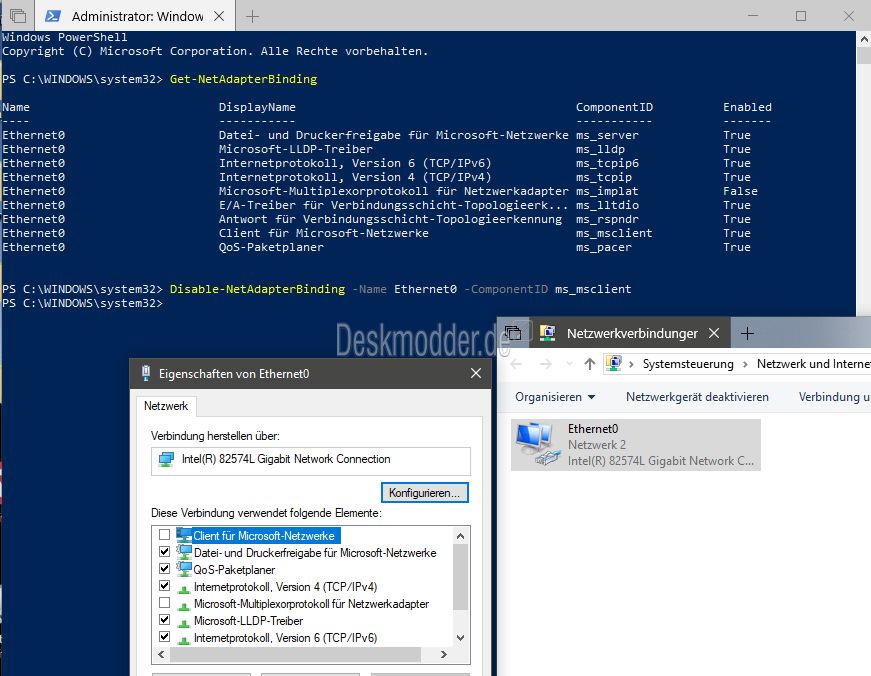871x676 pixels.
Task: Uncheck Datei- und Druckerfreigabe checkbox
Action: coord(164,552)
